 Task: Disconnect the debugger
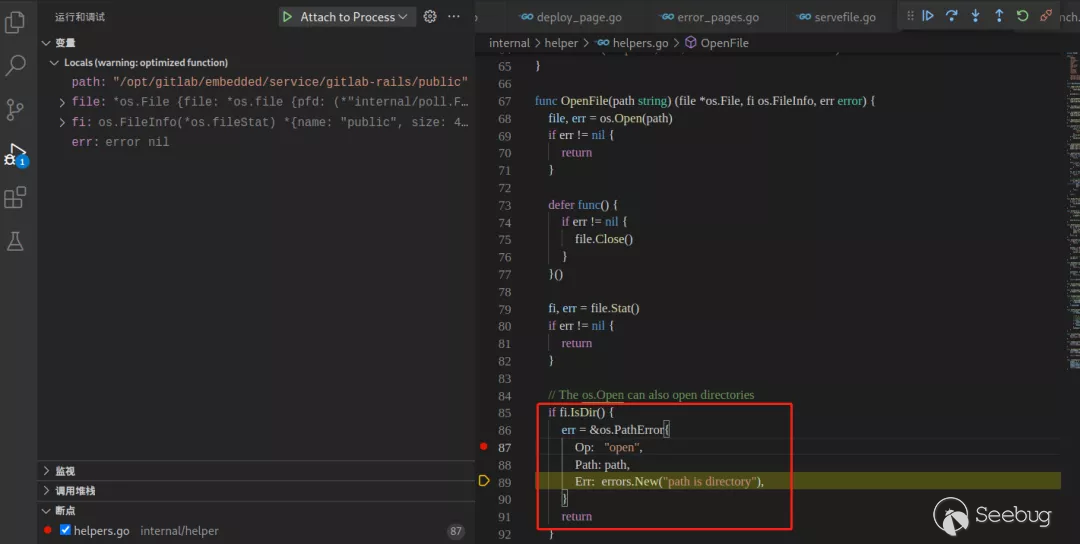pos(1046,16)
